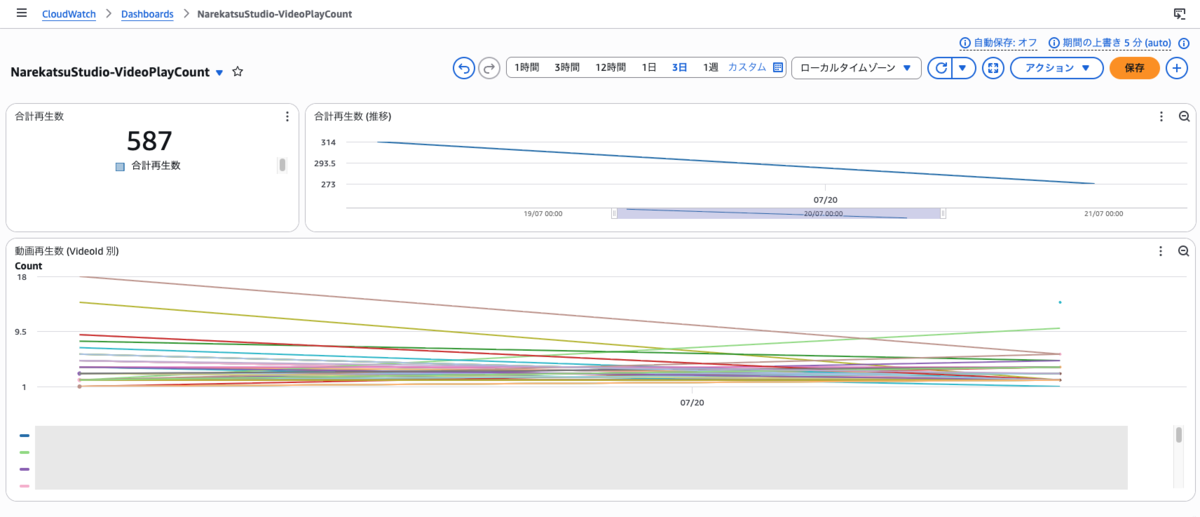Go to the CloudWatch breadcrumb link

coord(69,15)
